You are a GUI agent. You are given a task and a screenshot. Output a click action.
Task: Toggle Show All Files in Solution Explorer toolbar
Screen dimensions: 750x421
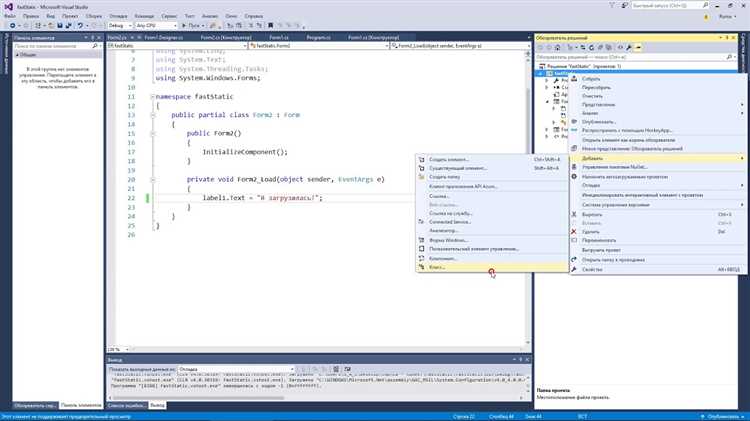tap(608, 47)
